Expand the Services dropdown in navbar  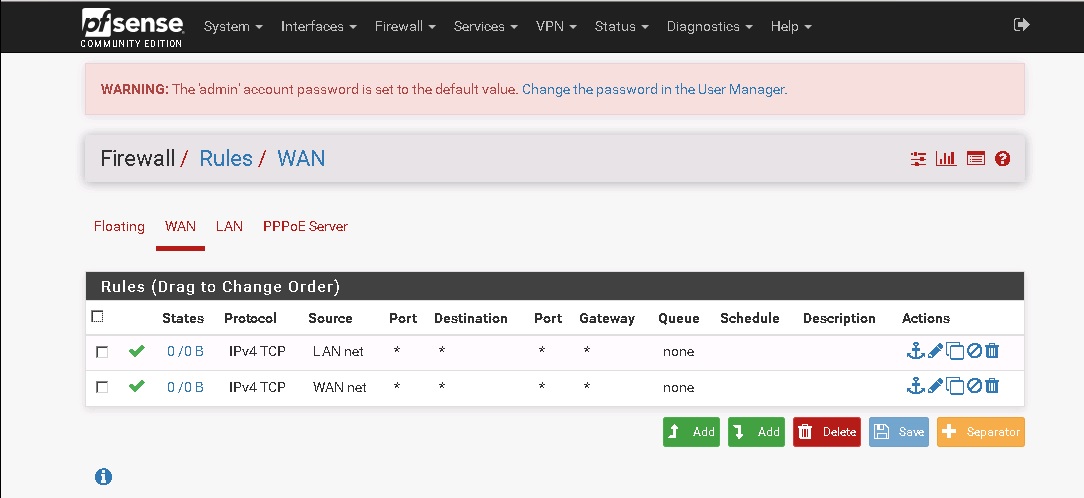tap(485, 26)
